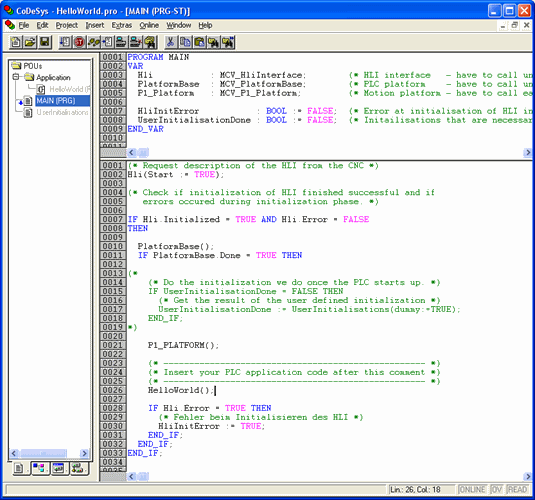Viewport: 535px width, 500px height.
Task: Minimize the MAIN editor child window
Action: (503, 25)
